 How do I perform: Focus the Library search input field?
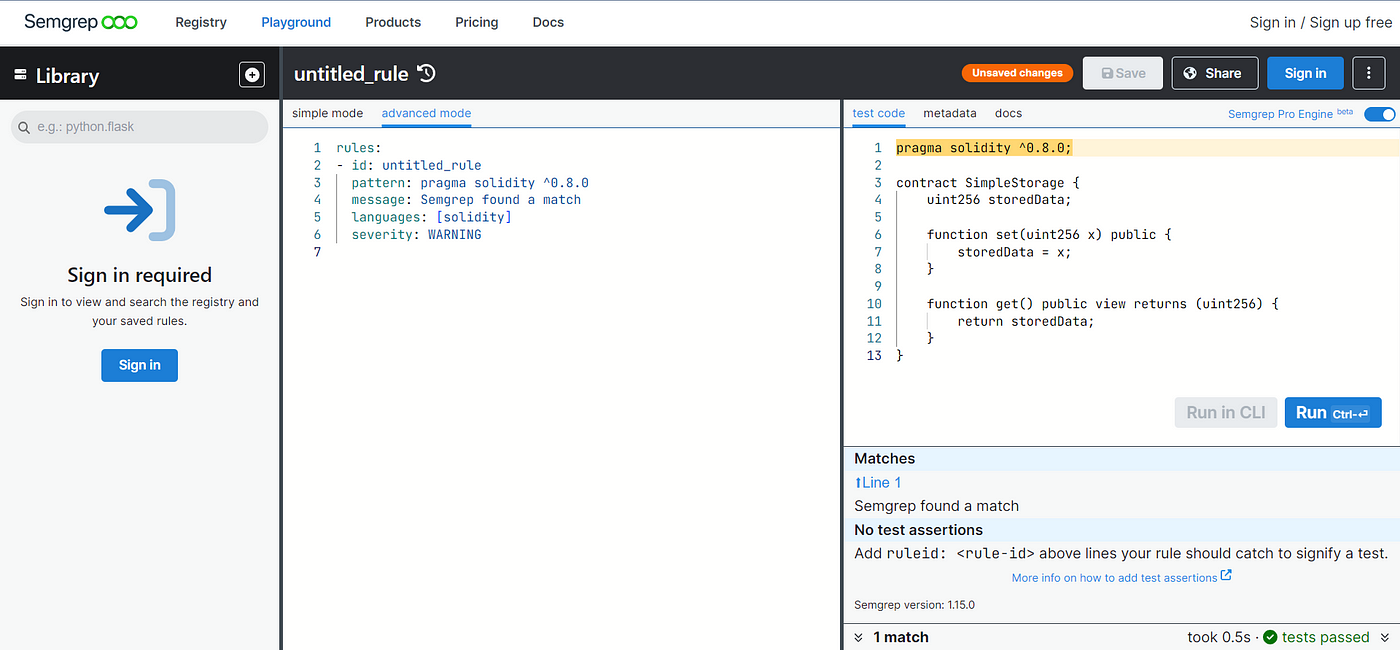tap(140, 127)
